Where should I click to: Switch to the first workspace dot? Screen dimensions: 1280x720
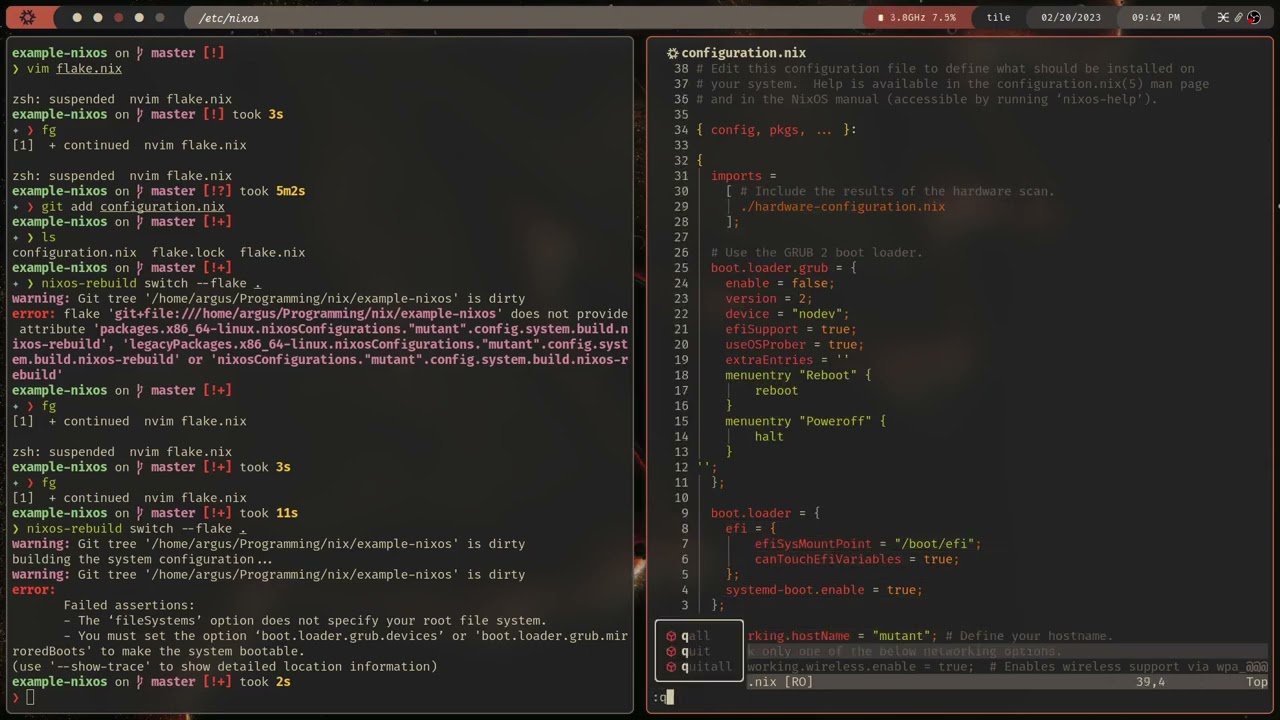77,18
